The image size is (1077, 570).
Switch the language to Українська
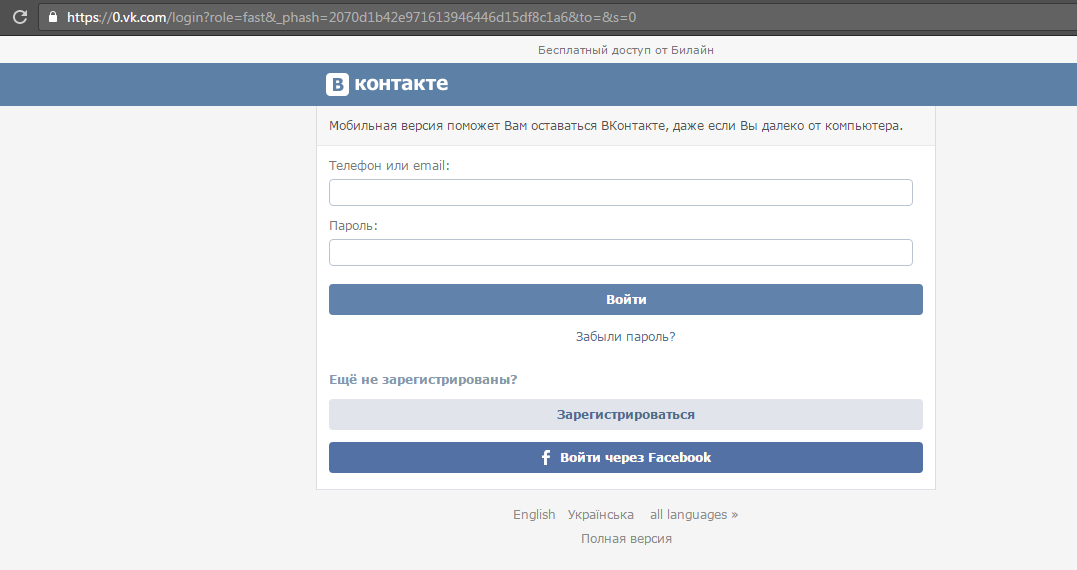click(x=600, y=515)
